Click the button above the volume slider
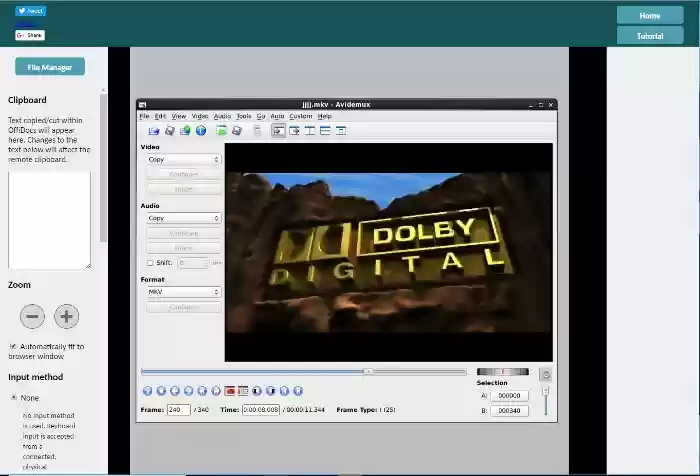 (545, 375)
